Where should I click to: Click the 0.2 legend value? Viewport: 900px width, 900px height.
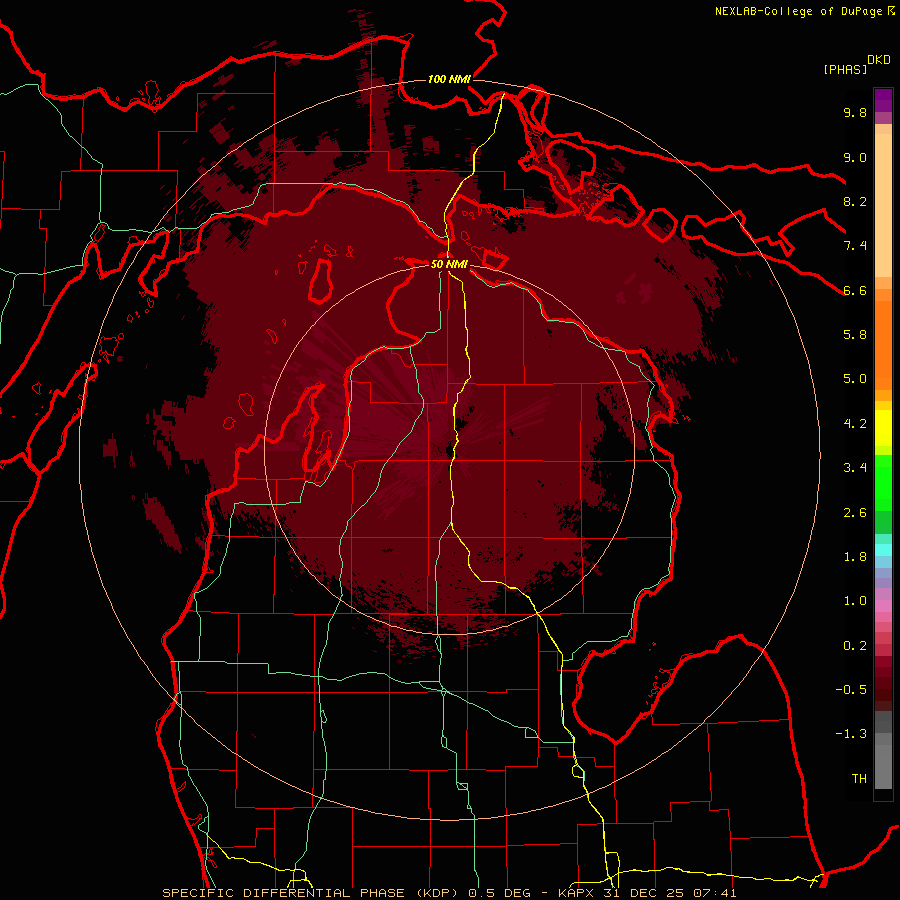pos(855,645)
